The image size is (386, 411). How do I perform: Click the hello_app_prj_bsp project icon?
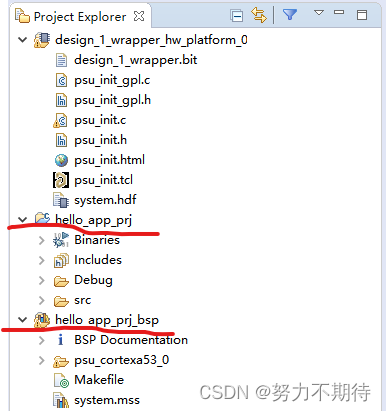point(42,320)
